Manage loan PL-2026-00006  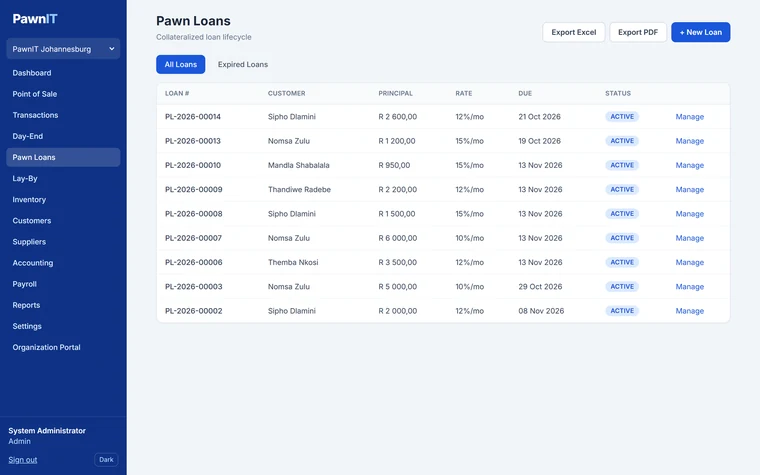690,262
